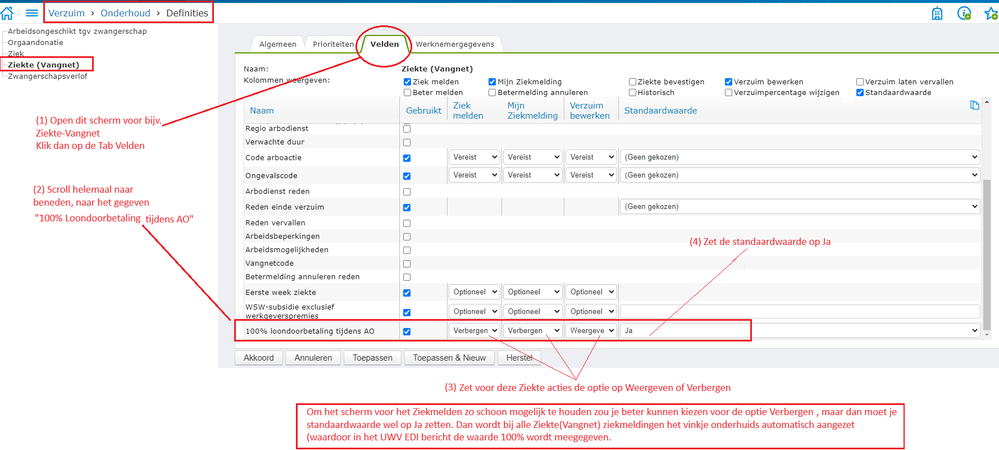999x450 pixels.
Task: Click the Standaardwaarde column header
Action: click(660, 111)
